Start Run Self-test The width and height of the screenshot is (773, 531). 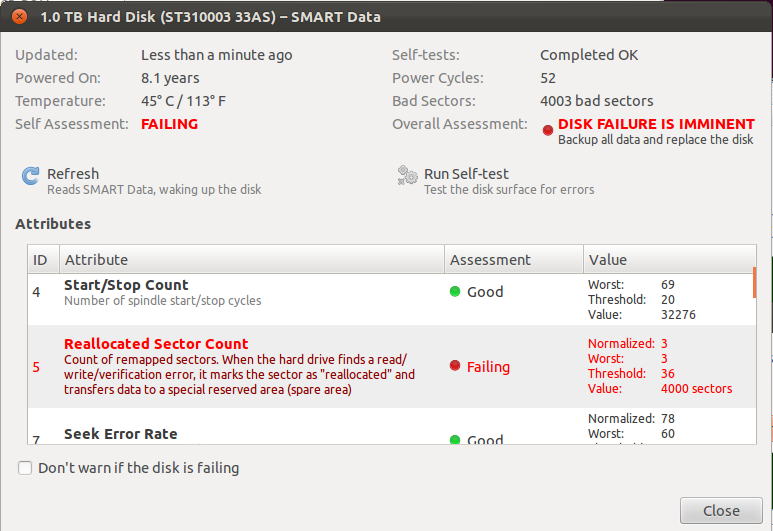pyautogui.click(x=466, y=174)
